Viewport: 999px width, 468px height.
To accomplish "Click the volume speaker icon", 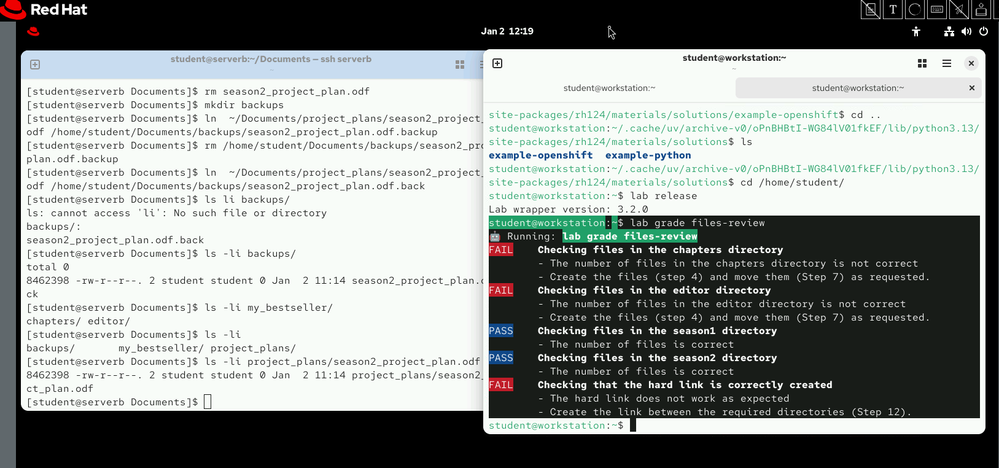I will 966,31.
